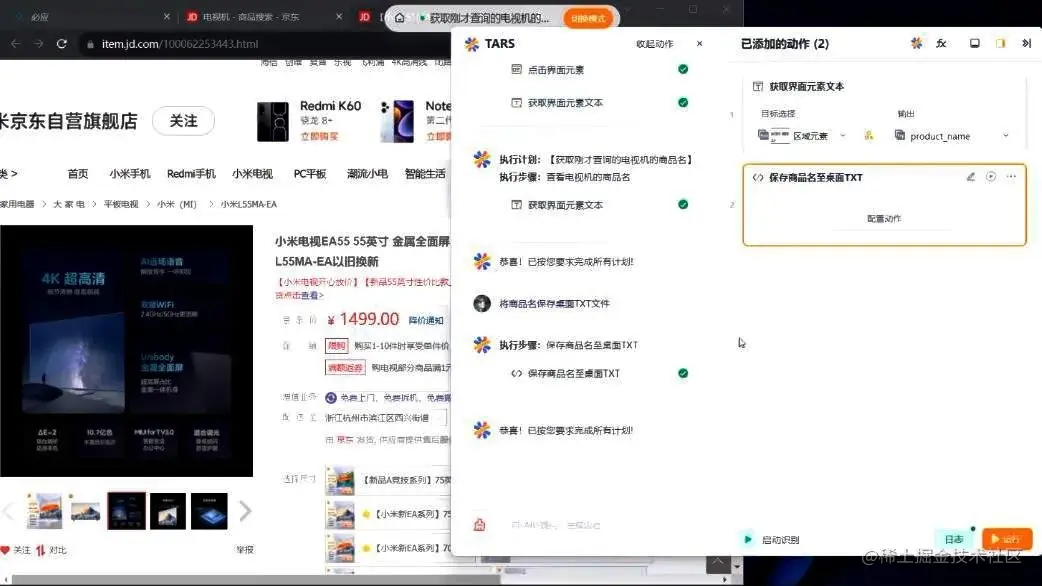Toggle the bottom panel layout icon
Image resolution: width=1042 pixels, height=586 pixels.
tap(974, 43)
